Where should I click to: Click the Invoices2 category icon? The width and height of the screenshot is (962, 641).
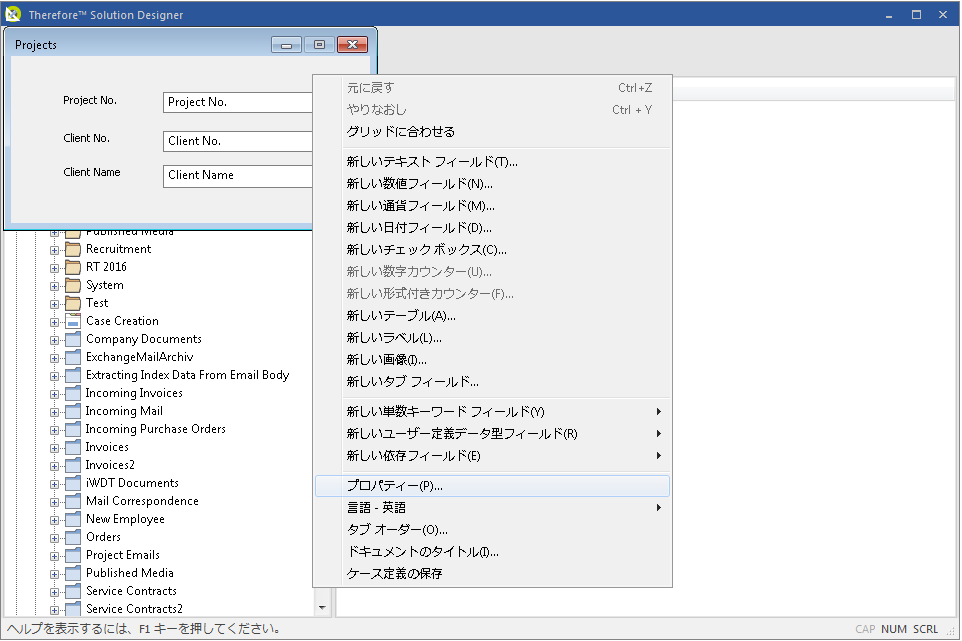coord(73,466)
